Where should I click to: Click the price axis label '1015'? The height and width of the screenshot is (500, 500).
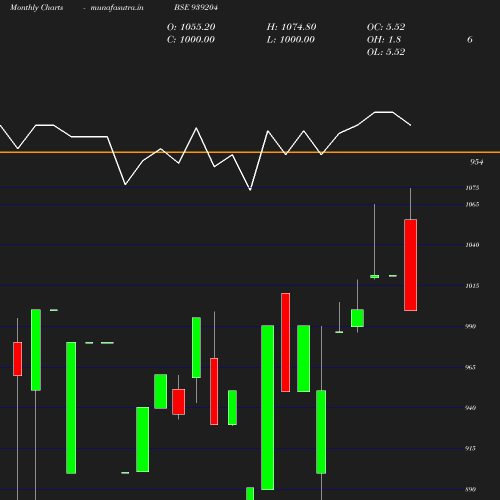(472, 286)
